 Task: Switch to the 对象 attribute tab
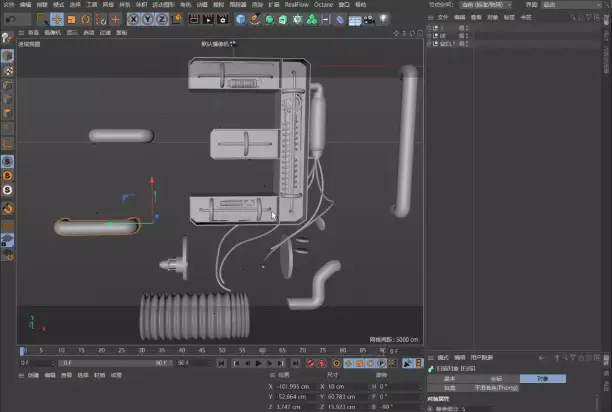[x=543, y=379]
